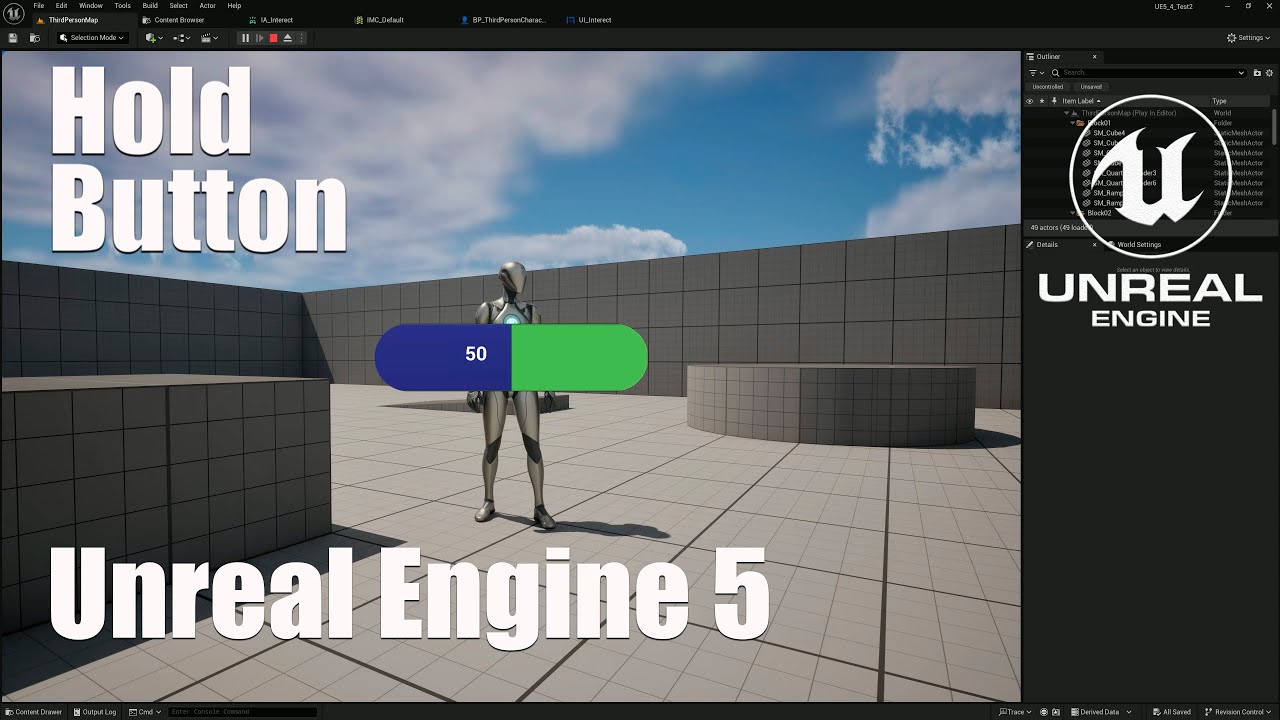Click the Save current level icon
The width and height of the screenshot is (1280, 720).
pos(13,38)
